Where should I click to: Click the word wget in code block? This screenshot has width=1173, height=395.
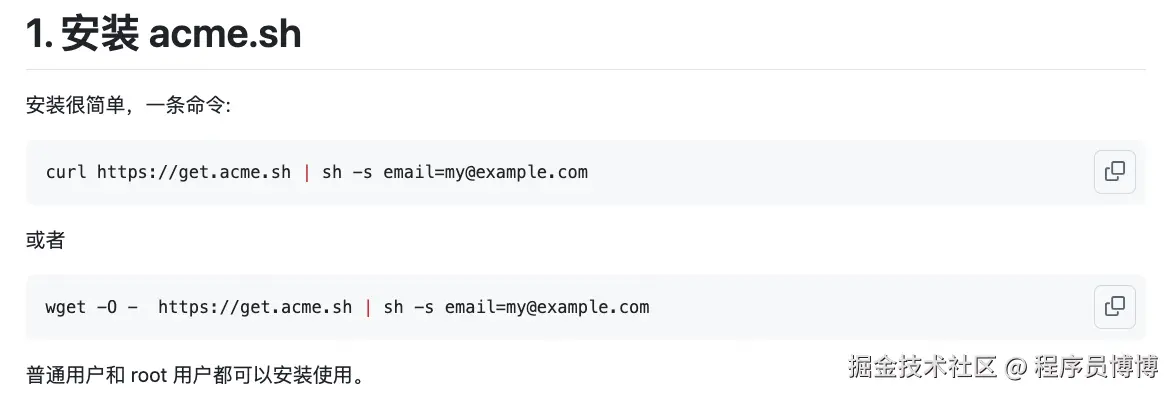(x=66, y=307)
